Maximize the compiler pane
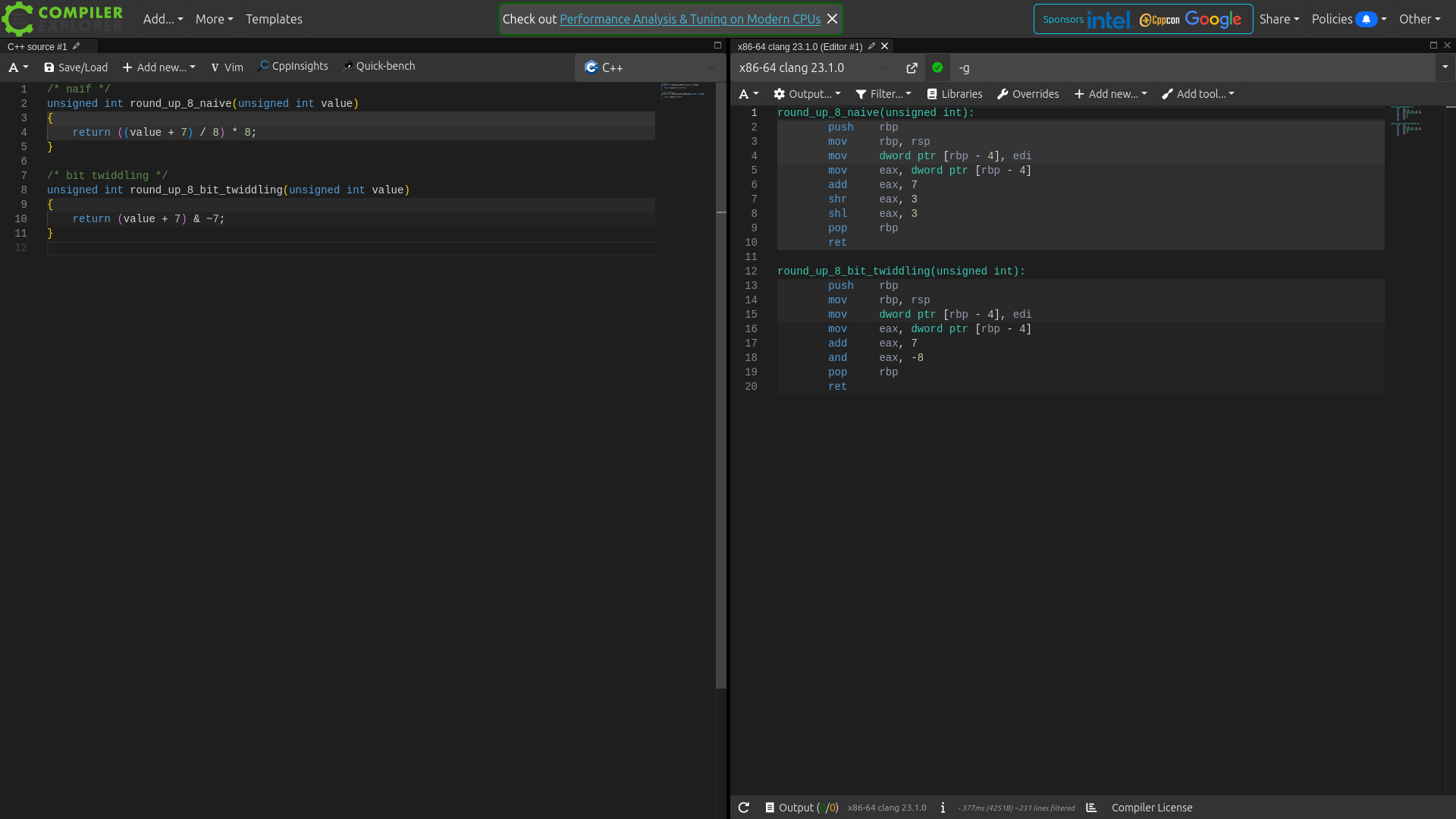This screenshot has height=819, width=1456. [x=1433, y=45]
